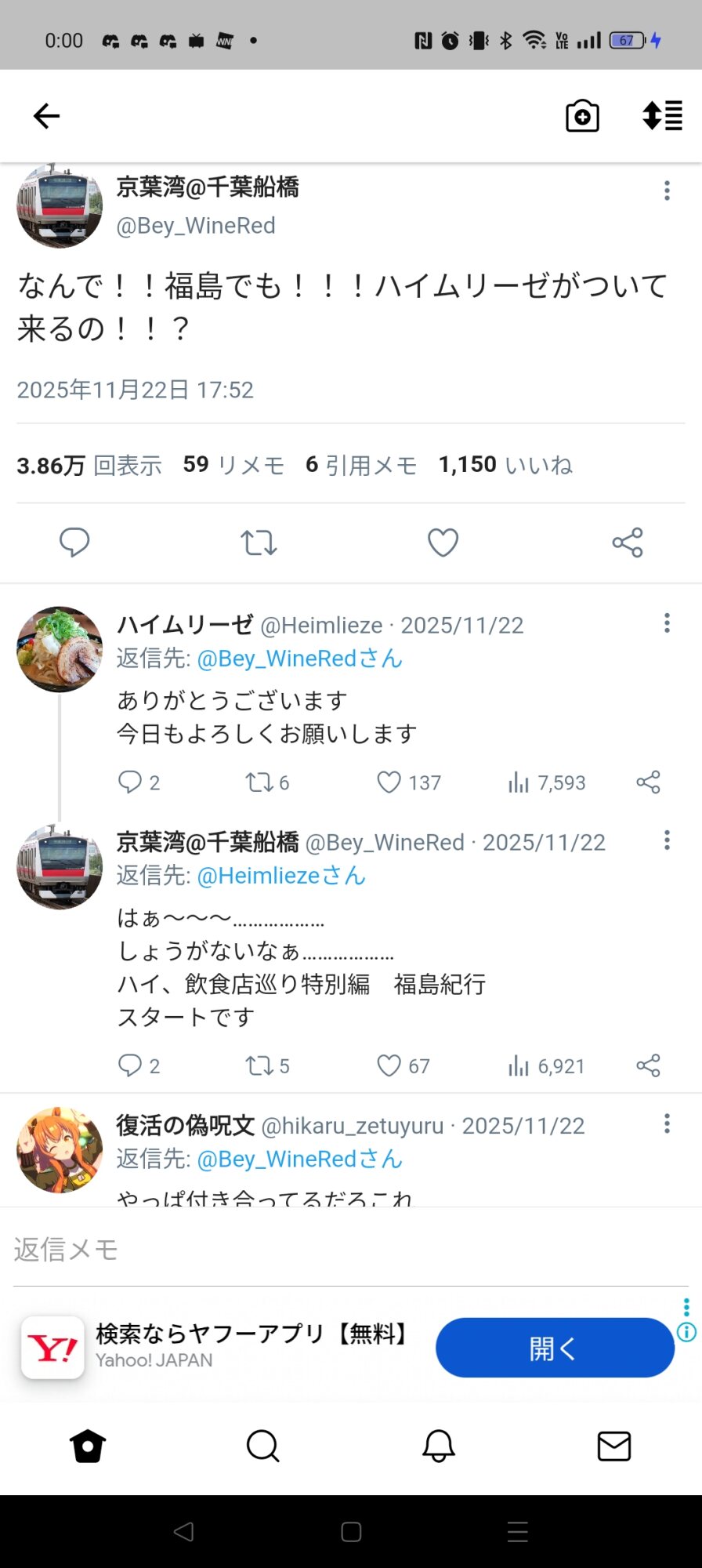This screenshot has height=1568, width=702.
Task: Go to the Home tab
Action: (88, 1446)
